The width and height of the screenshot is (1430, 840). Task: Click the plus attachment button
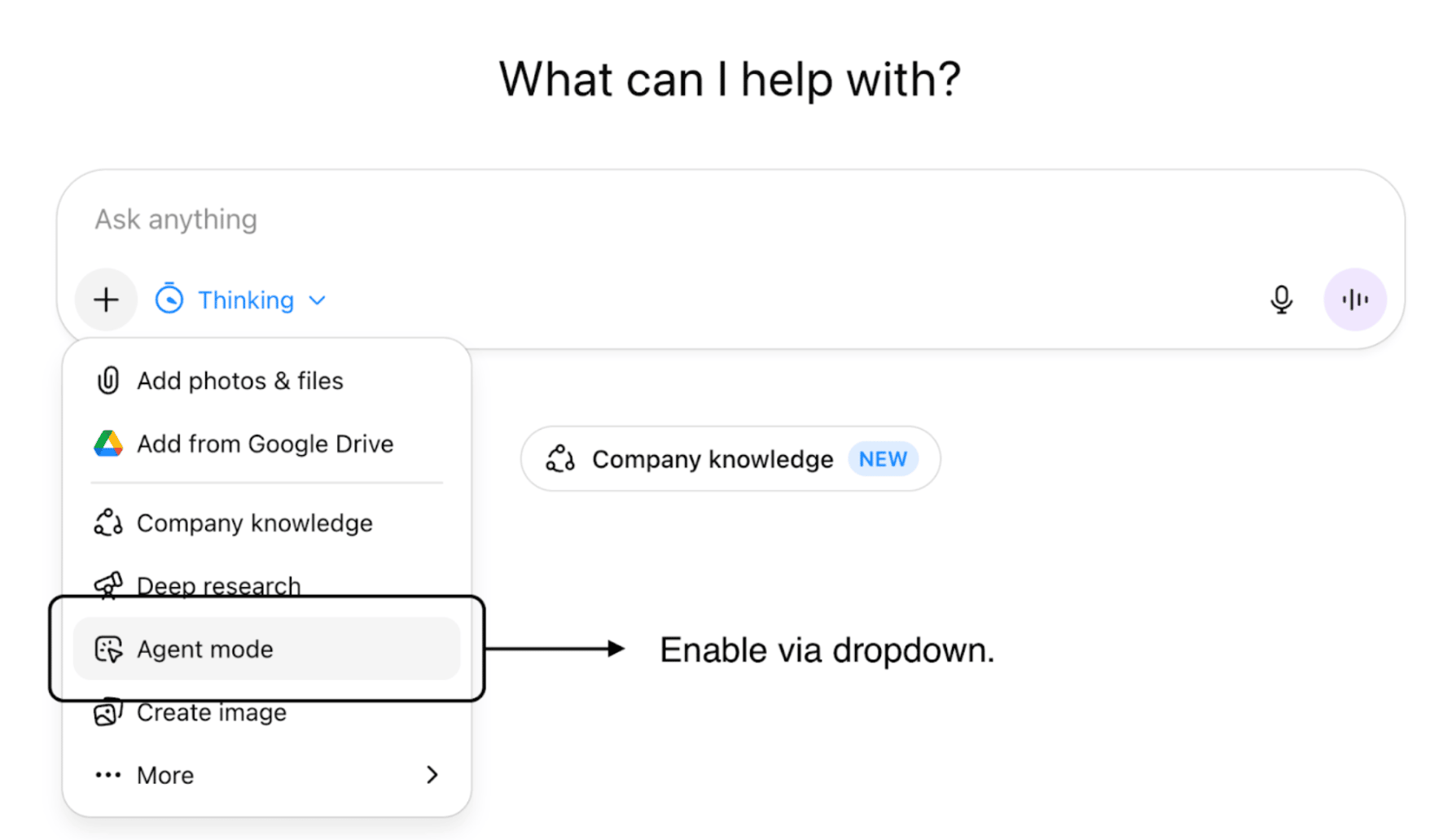[106, 300]
